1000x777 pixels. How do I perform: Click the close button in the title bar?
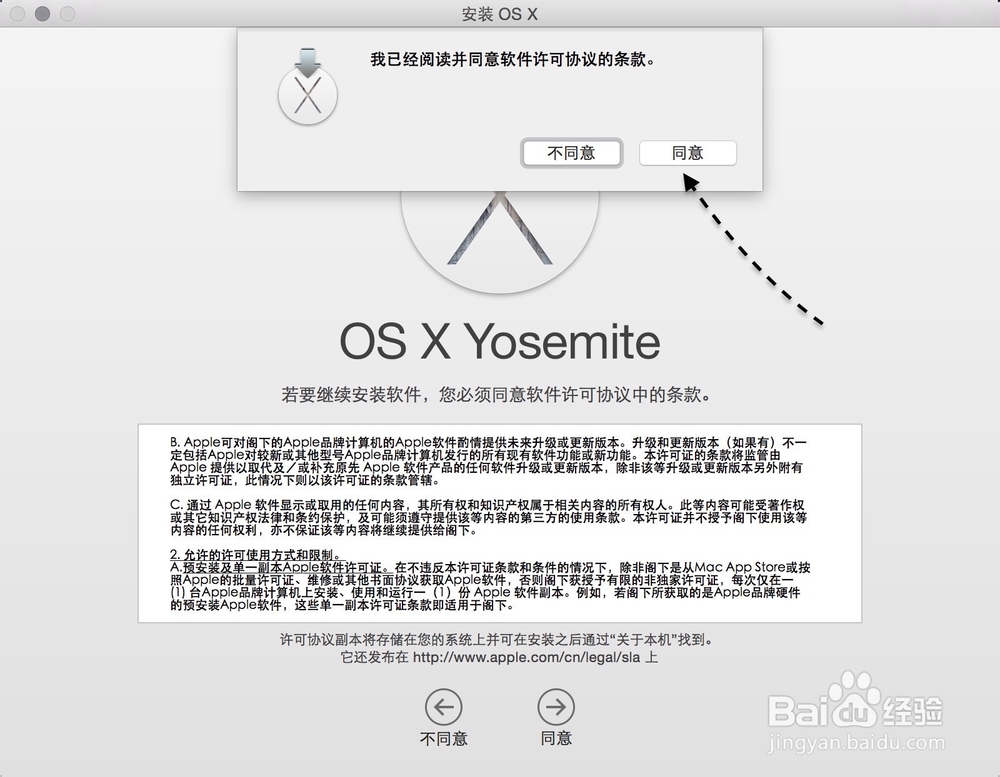click(17, 13)
